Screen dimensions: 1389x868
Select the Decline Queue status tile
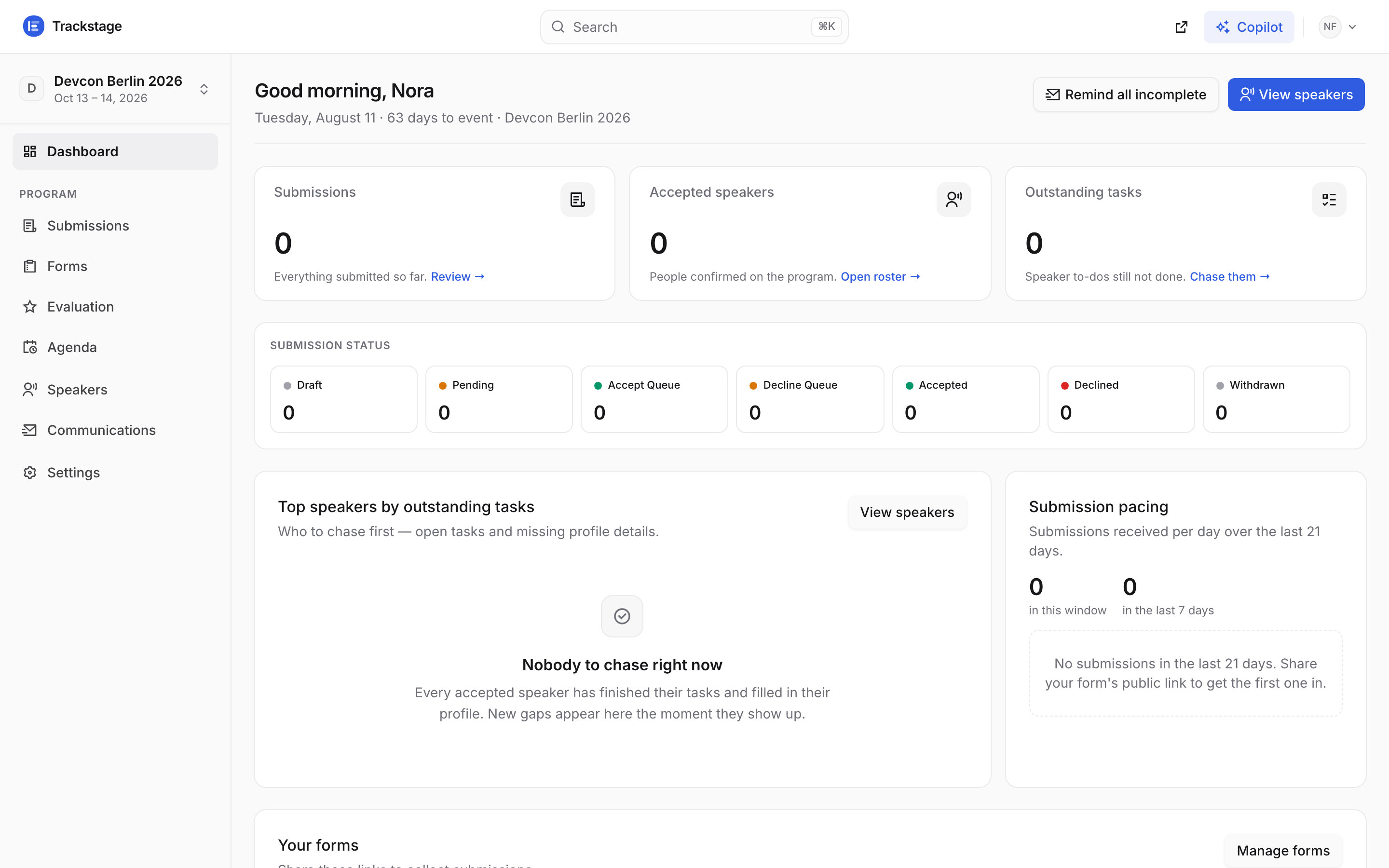[x=810, y=399]
